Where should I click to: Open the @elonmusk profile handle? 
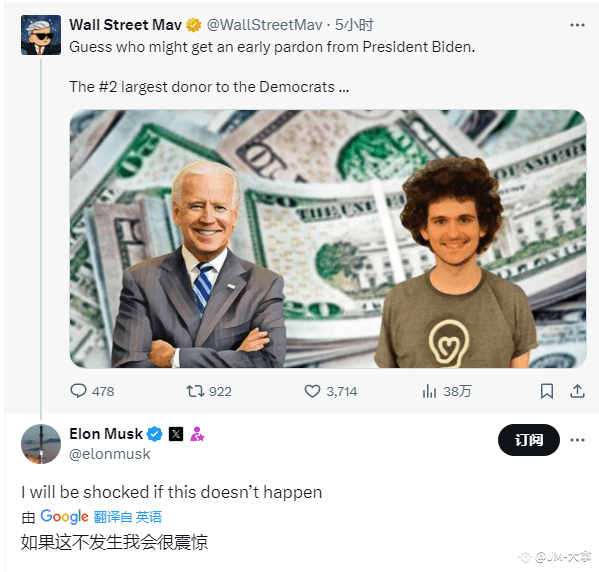(110, 454)
